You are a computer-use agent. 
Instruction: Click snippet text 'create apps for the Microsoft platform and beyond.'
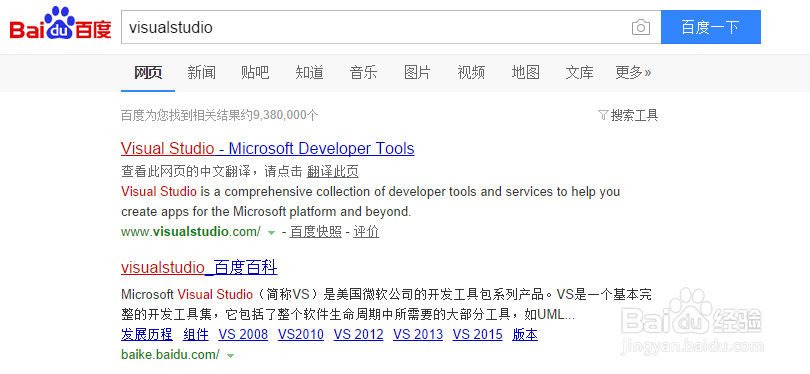pyautogui.click(x=266, y=212)
